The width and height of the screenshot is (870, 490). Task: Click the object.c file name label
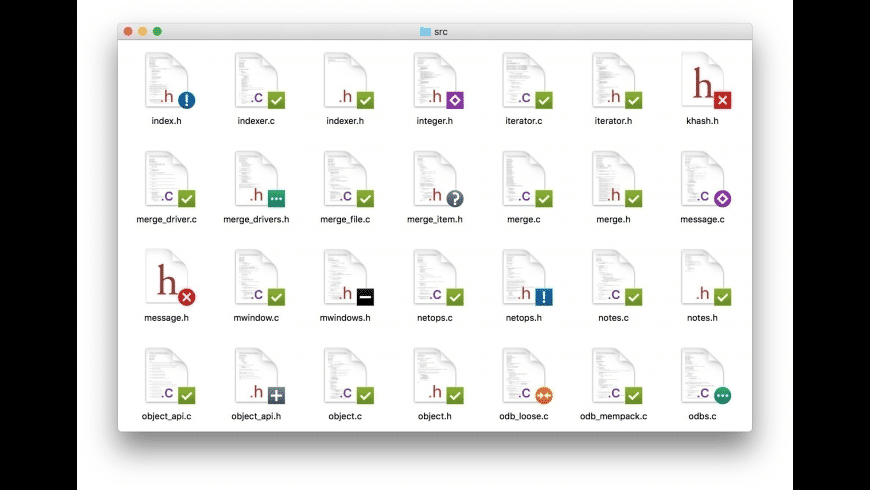(345, 416)
